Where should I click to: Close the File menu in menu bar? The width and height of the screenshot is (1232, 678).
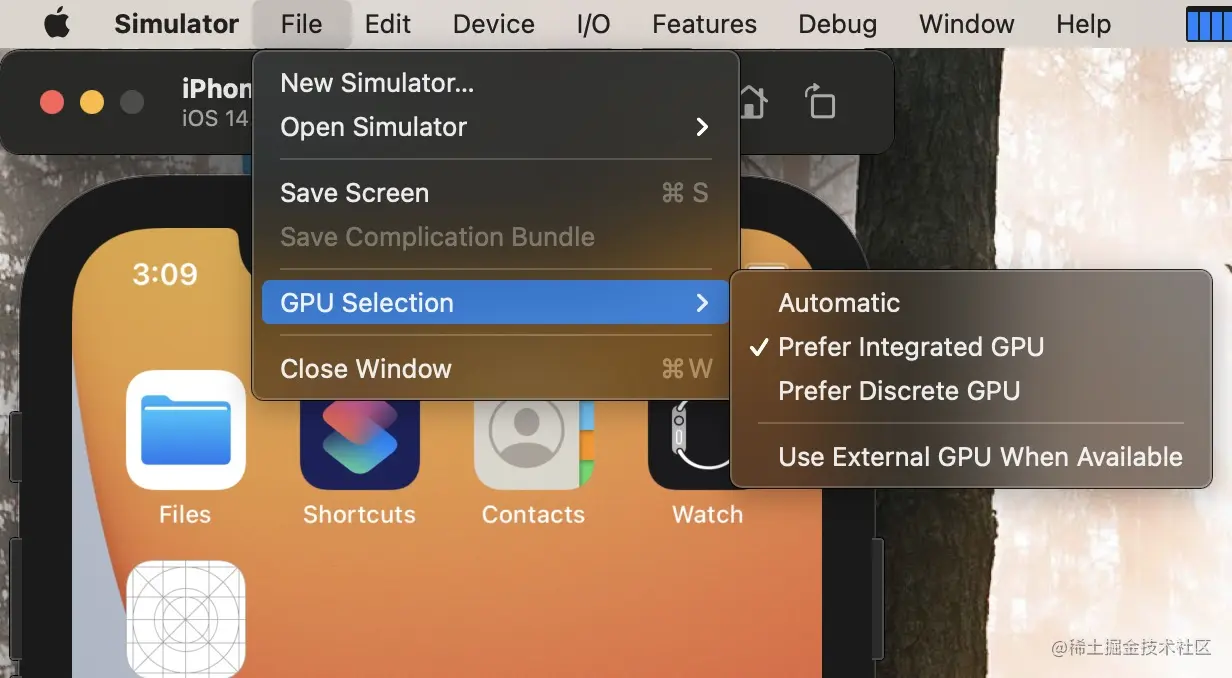tap(301, 24)
